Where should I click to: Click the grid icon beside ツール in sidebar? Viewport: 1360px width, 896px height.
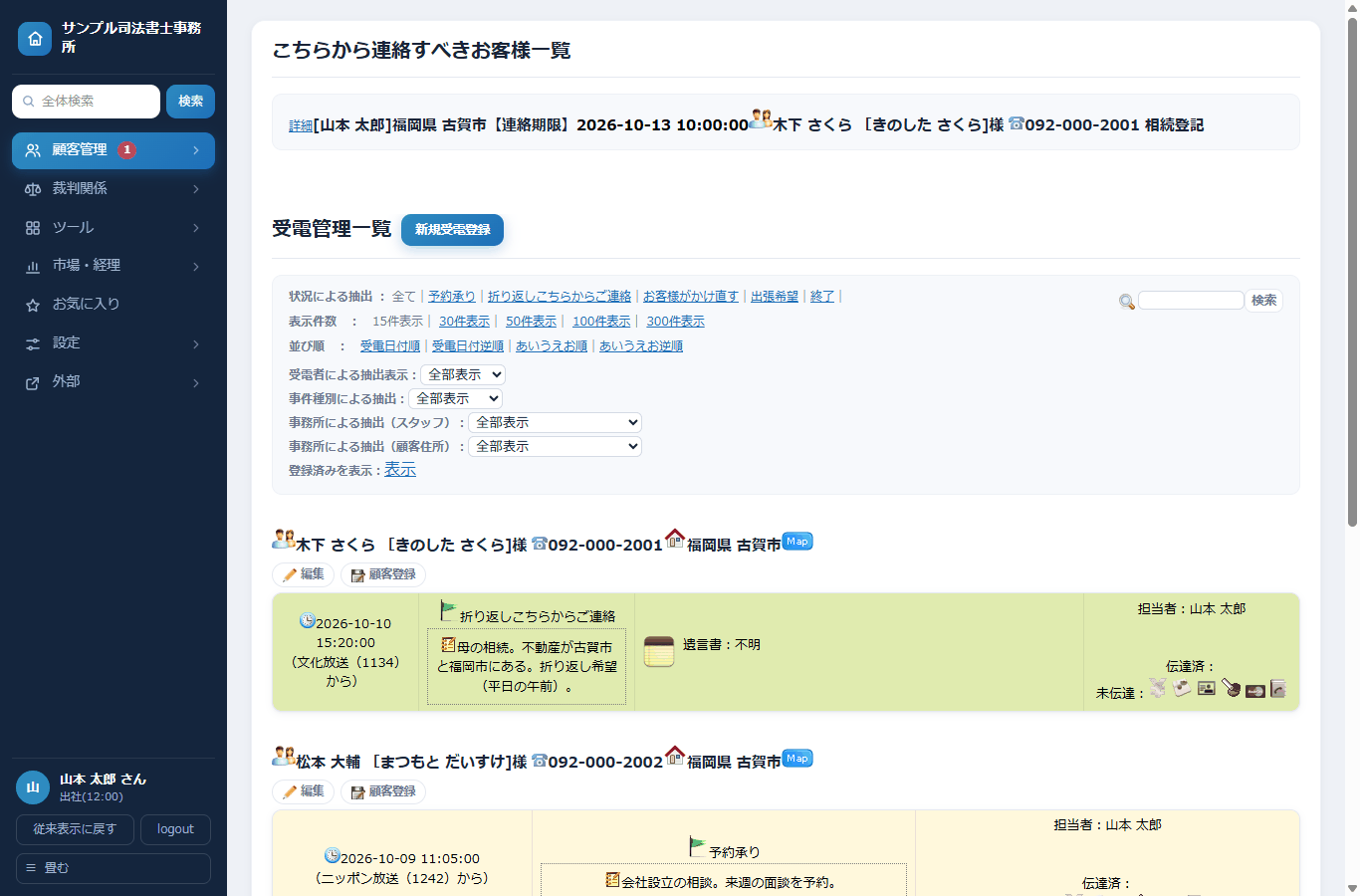pos(33,228)
